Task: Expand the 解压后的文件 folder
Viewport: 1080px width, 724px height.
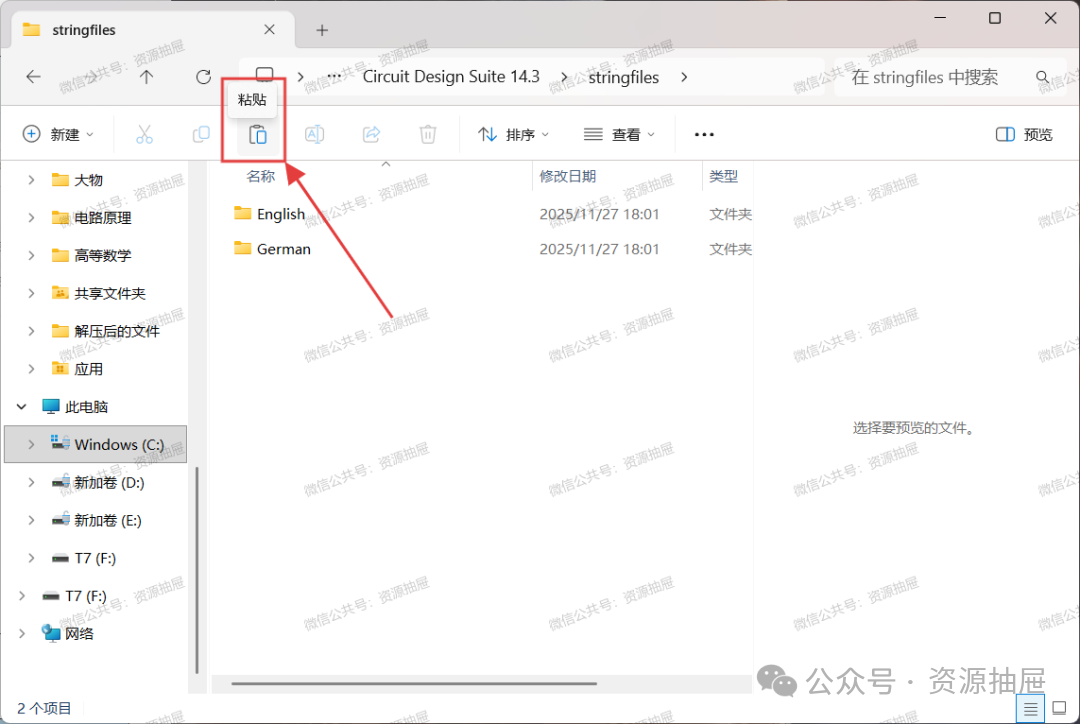Action: pyautogui.click(x=31, y=331)
